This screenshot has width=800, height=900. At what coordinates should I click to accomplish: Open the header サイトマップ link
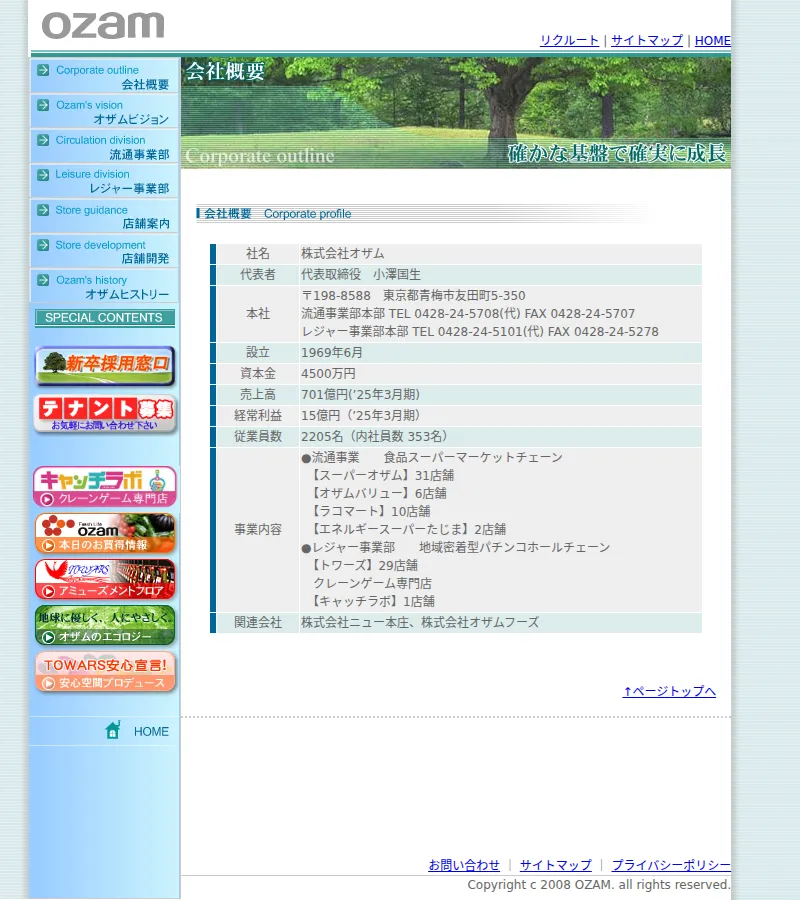tap(647, 40)
